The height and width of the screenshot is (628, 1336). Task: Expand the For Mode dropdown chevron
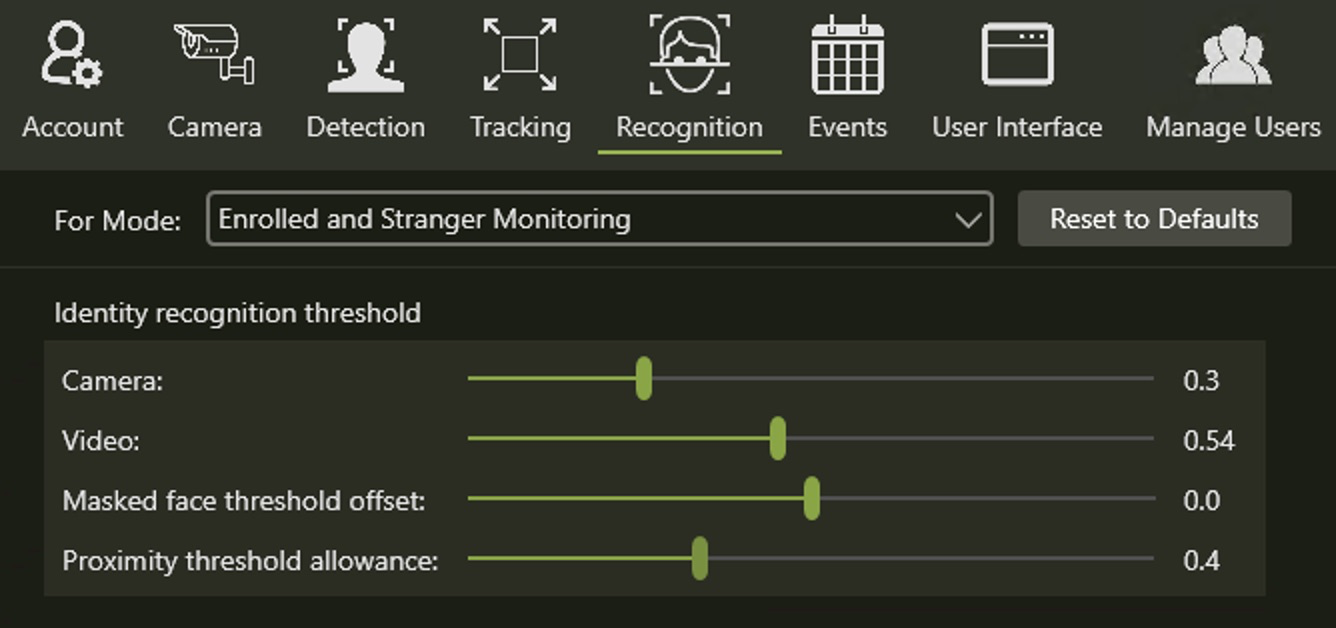pos(967,219)
